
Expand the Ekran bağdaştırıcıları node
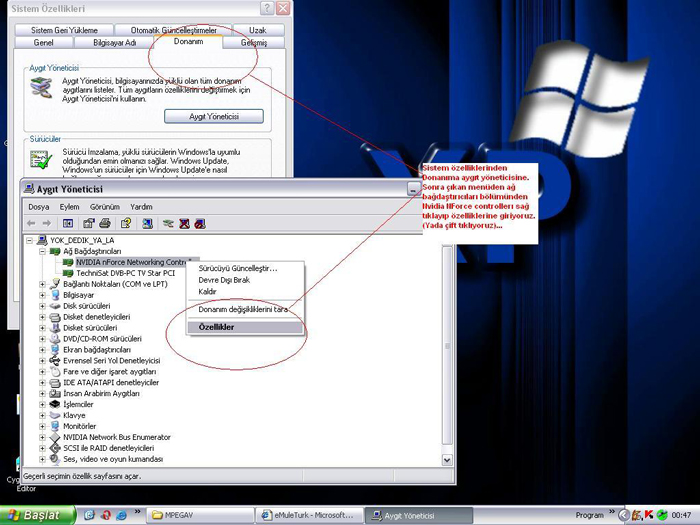[42, 350]
